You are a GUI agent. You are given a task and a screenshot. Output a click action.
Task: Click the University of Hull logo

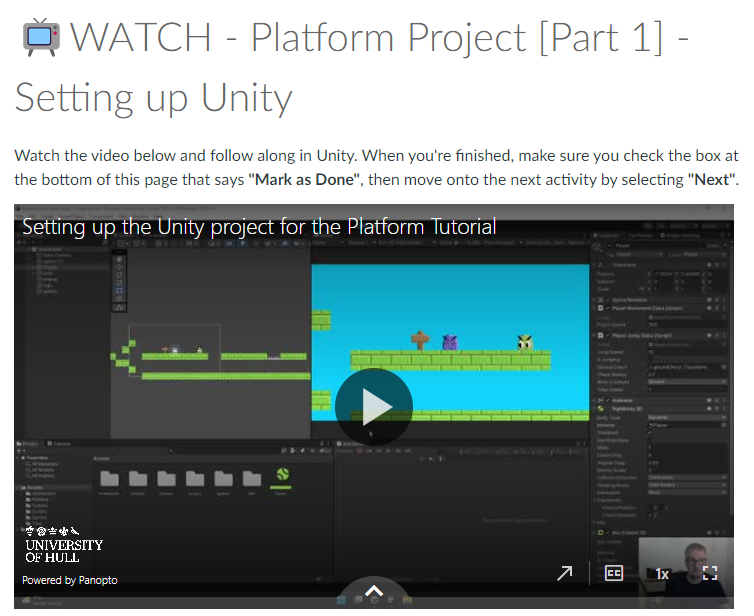click(x=64, y=544)
